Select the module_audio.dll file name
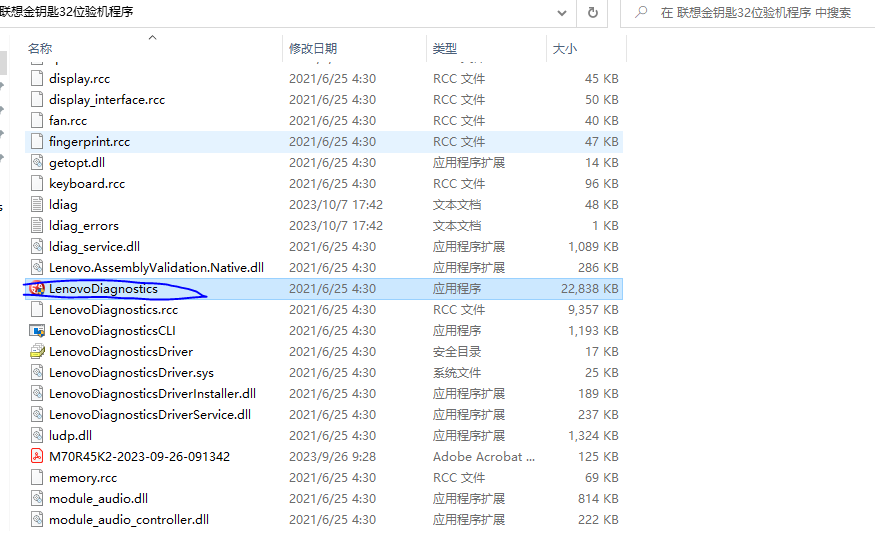The image size is (875, 536). pos(98,499)
